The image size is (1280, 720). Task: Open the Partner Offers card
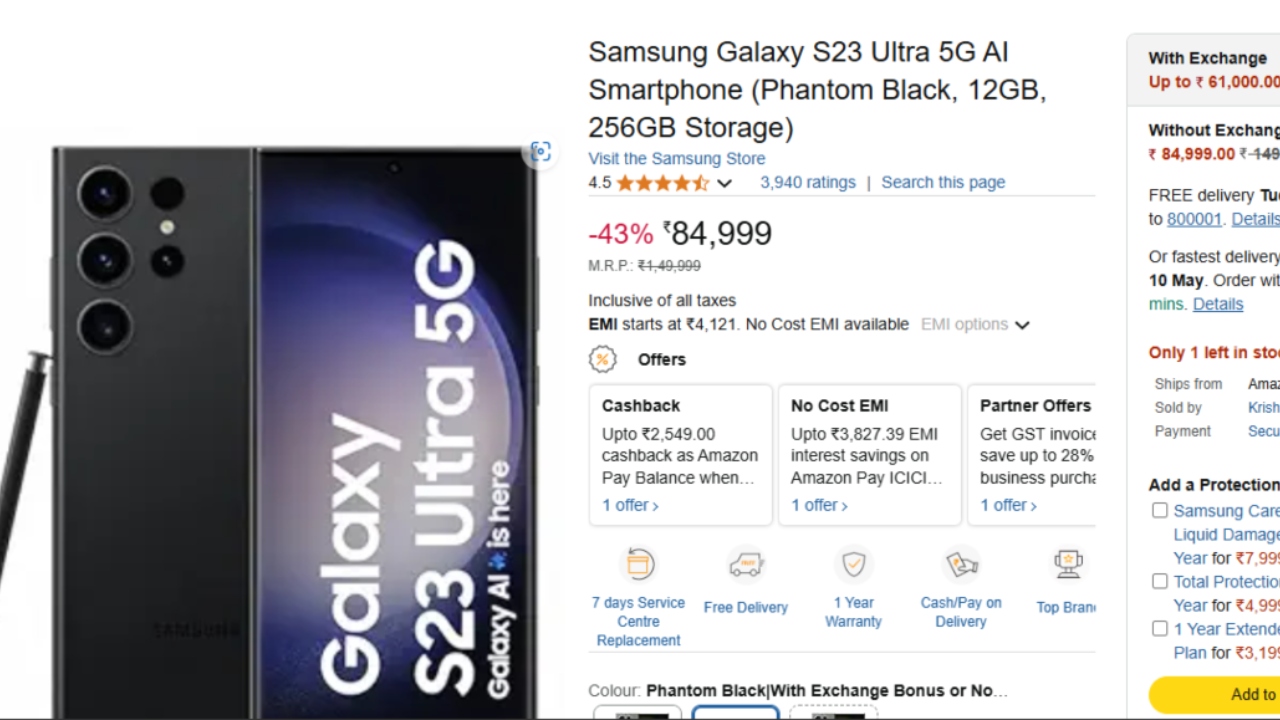[1035, 455]
